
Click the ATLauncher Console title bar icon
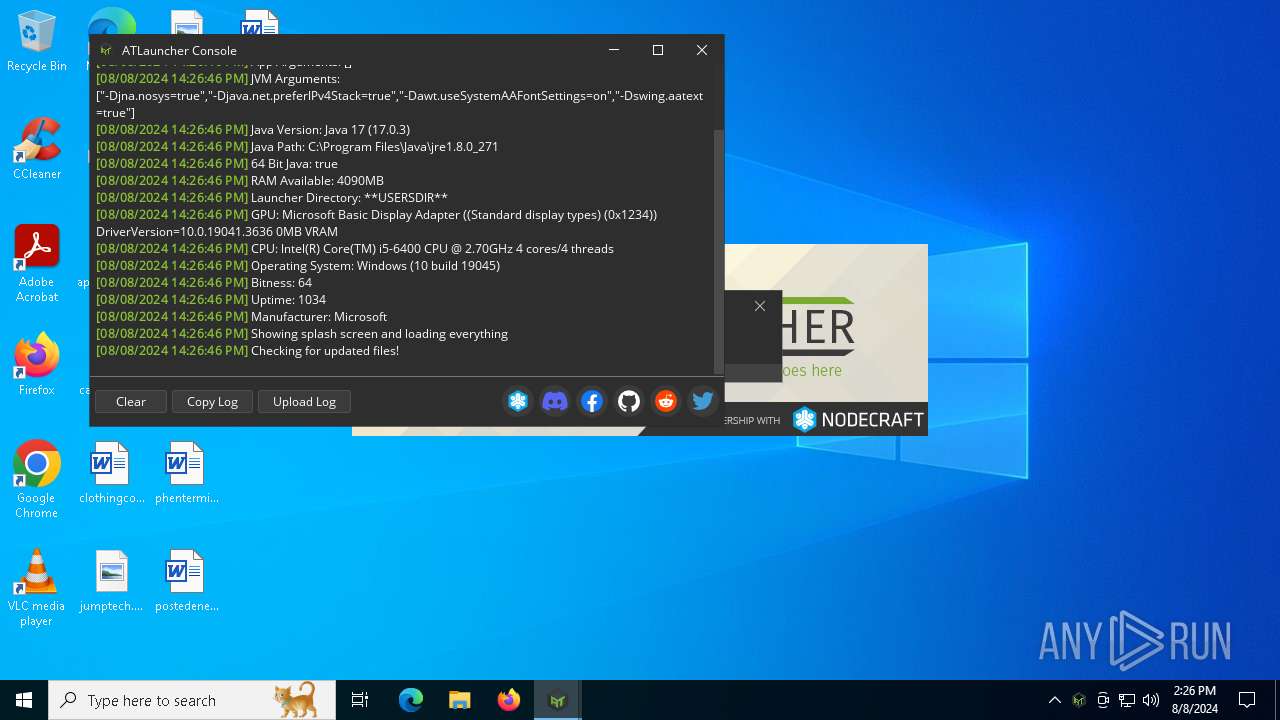106,50
